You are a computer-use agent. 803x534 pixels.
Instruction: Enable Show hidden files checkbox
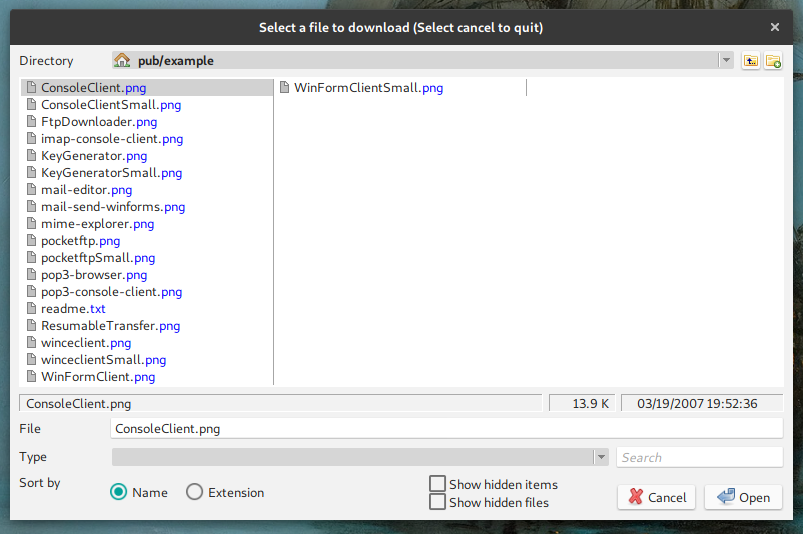437,502
